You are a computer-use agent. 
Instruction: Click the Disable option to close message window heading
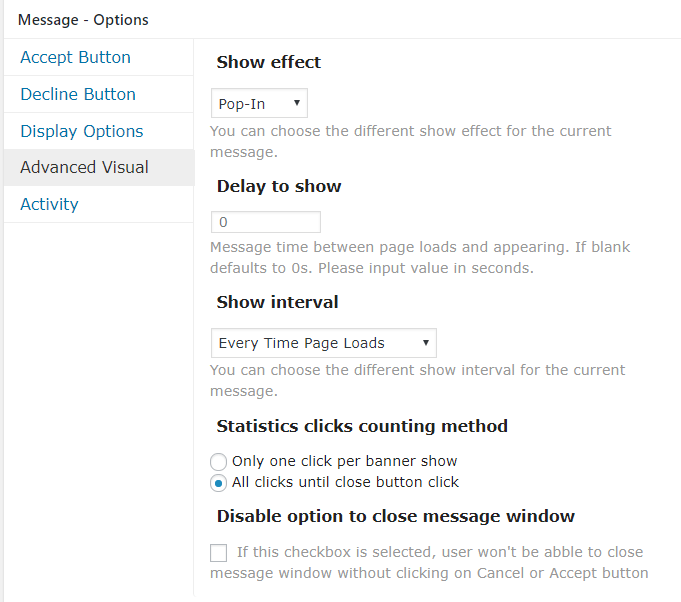[395, 516]
